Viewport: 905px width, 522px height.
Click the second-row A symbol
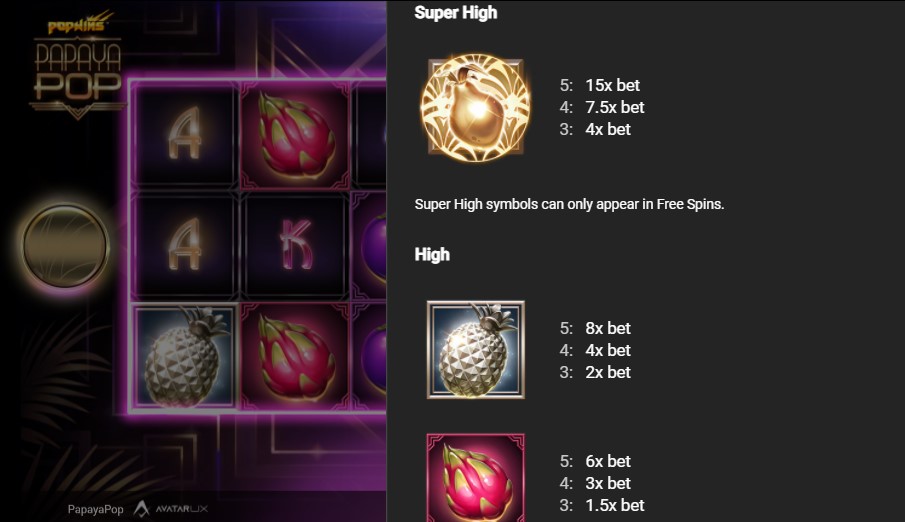point(185,245)
